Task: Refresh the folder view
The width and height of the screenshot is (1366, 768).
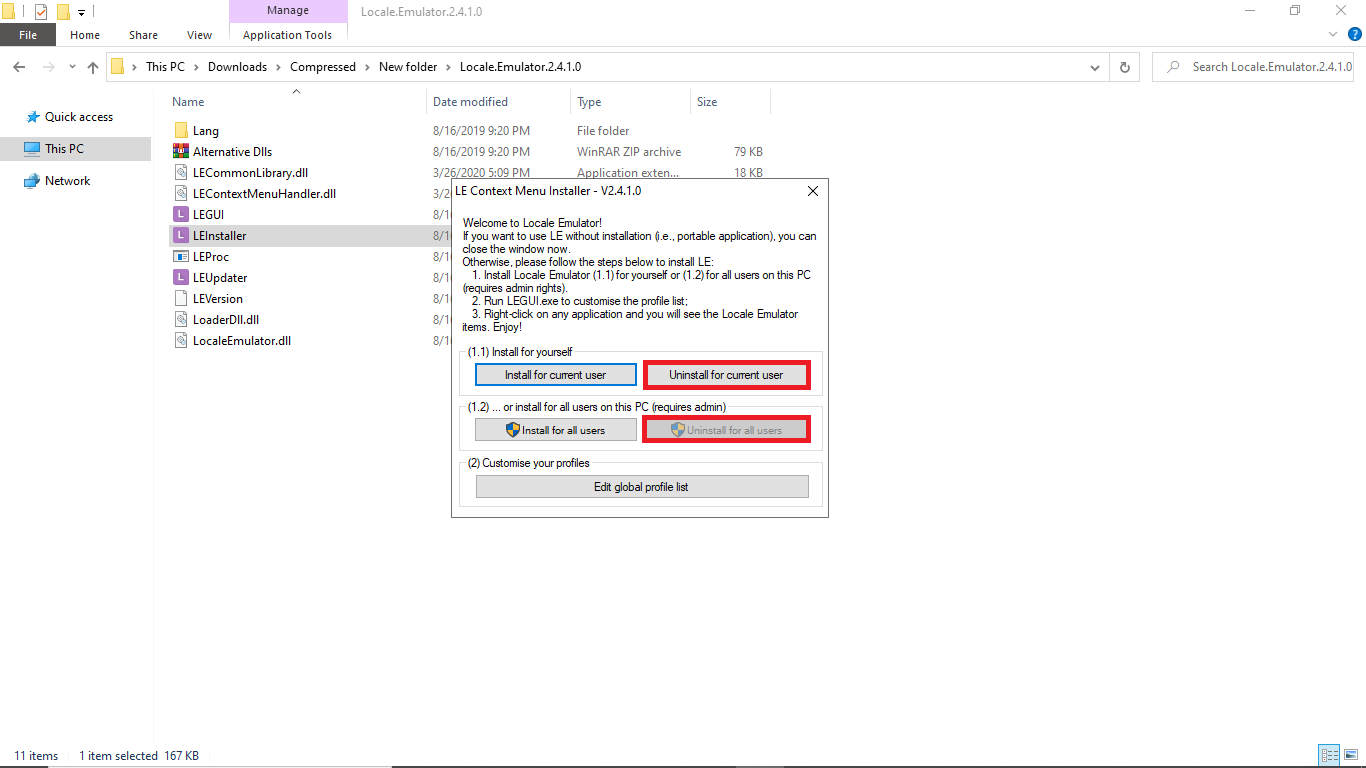Action: [x=1125, y=67]
